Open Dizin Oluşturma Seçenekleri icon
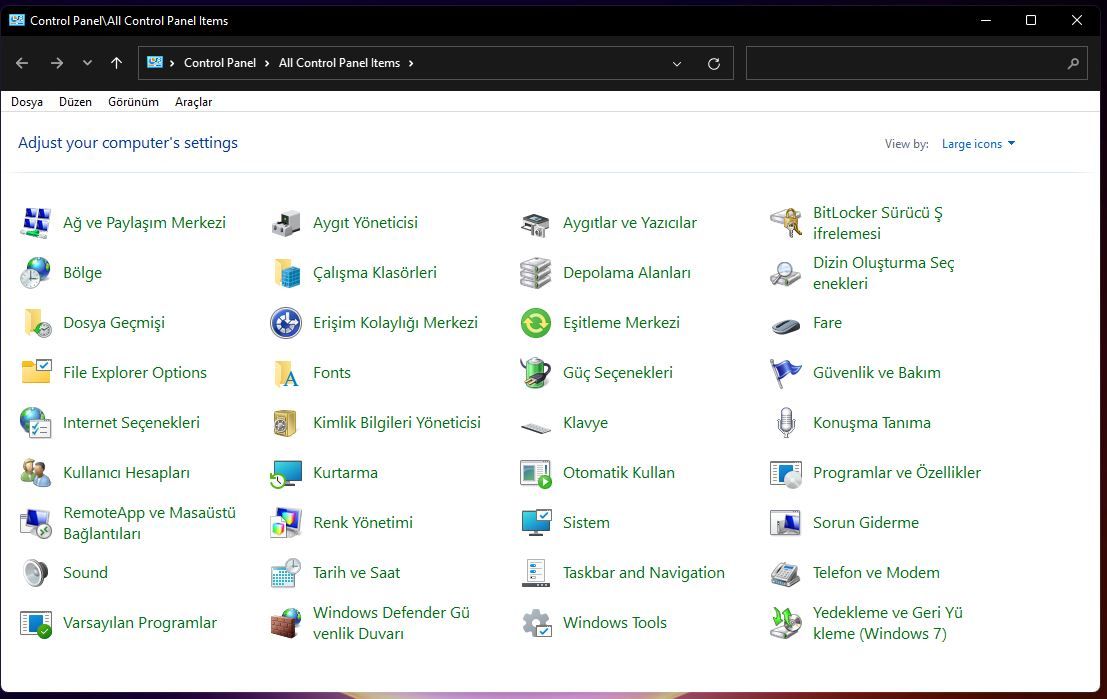Viewport: 1107px width, 699px height. [x=786, y=273]
